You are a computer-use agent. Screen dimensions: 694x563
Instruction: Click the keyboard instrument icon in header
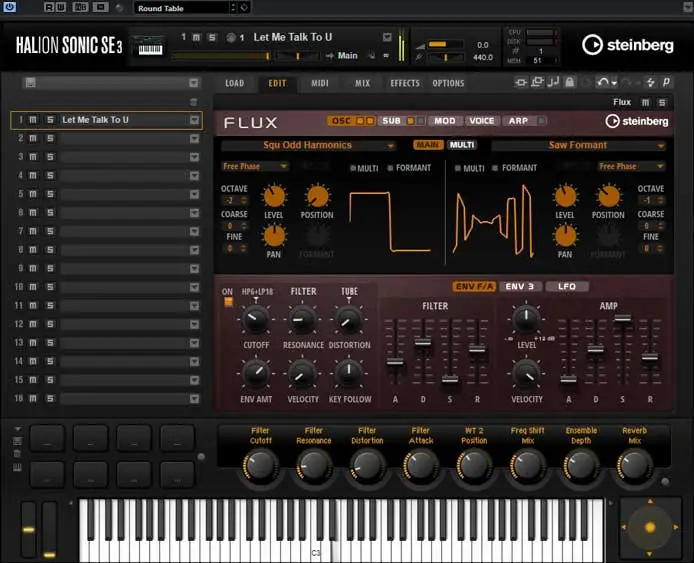pyautogui.click(x=150, y=46)
